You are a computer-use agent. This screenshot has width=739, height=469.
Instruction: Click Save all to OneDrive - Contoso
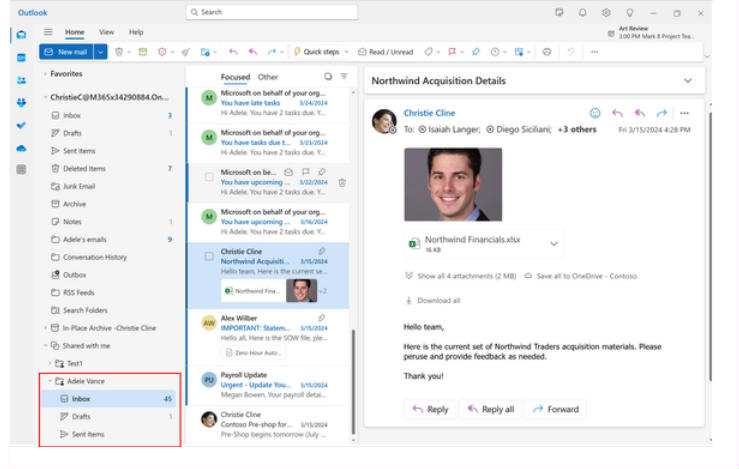581,276
